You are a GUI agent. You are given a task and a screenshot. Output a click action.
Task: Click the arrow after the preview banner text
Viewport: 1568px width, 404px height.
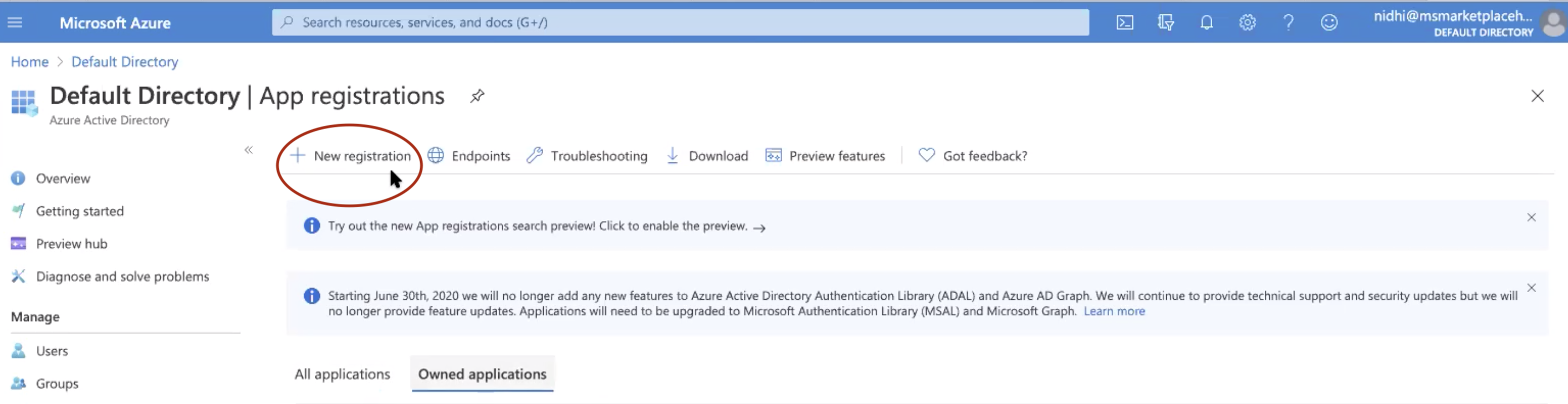pos(759,228)
